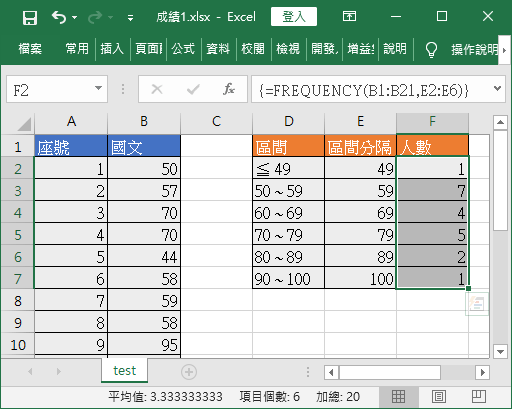Switch to the 插入 ribbon tab
The height and width of the screenshot is (409, 512).
[112, 49]
